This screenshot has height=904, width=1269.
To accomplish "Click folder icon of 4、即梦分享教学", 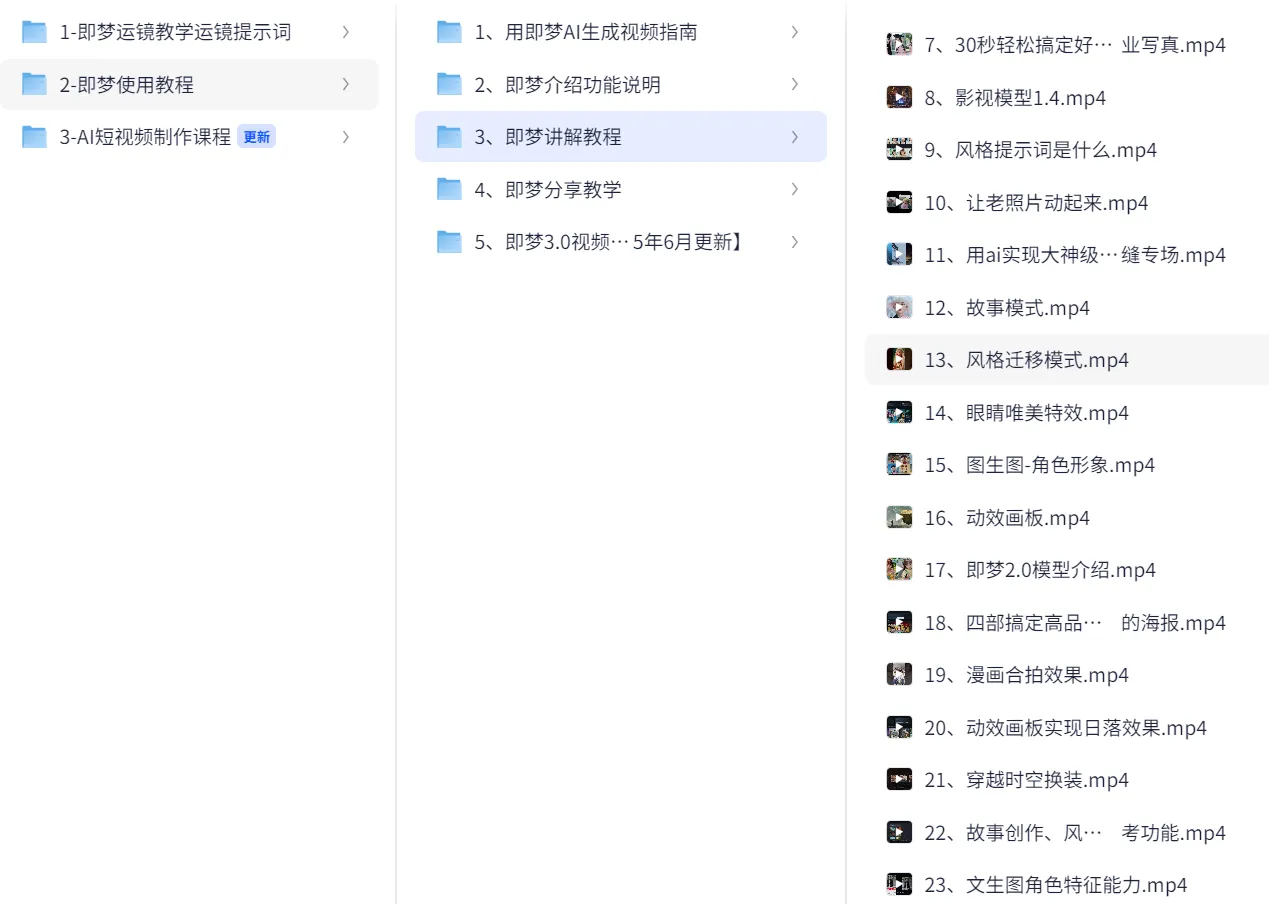I will tap(449, 189).
